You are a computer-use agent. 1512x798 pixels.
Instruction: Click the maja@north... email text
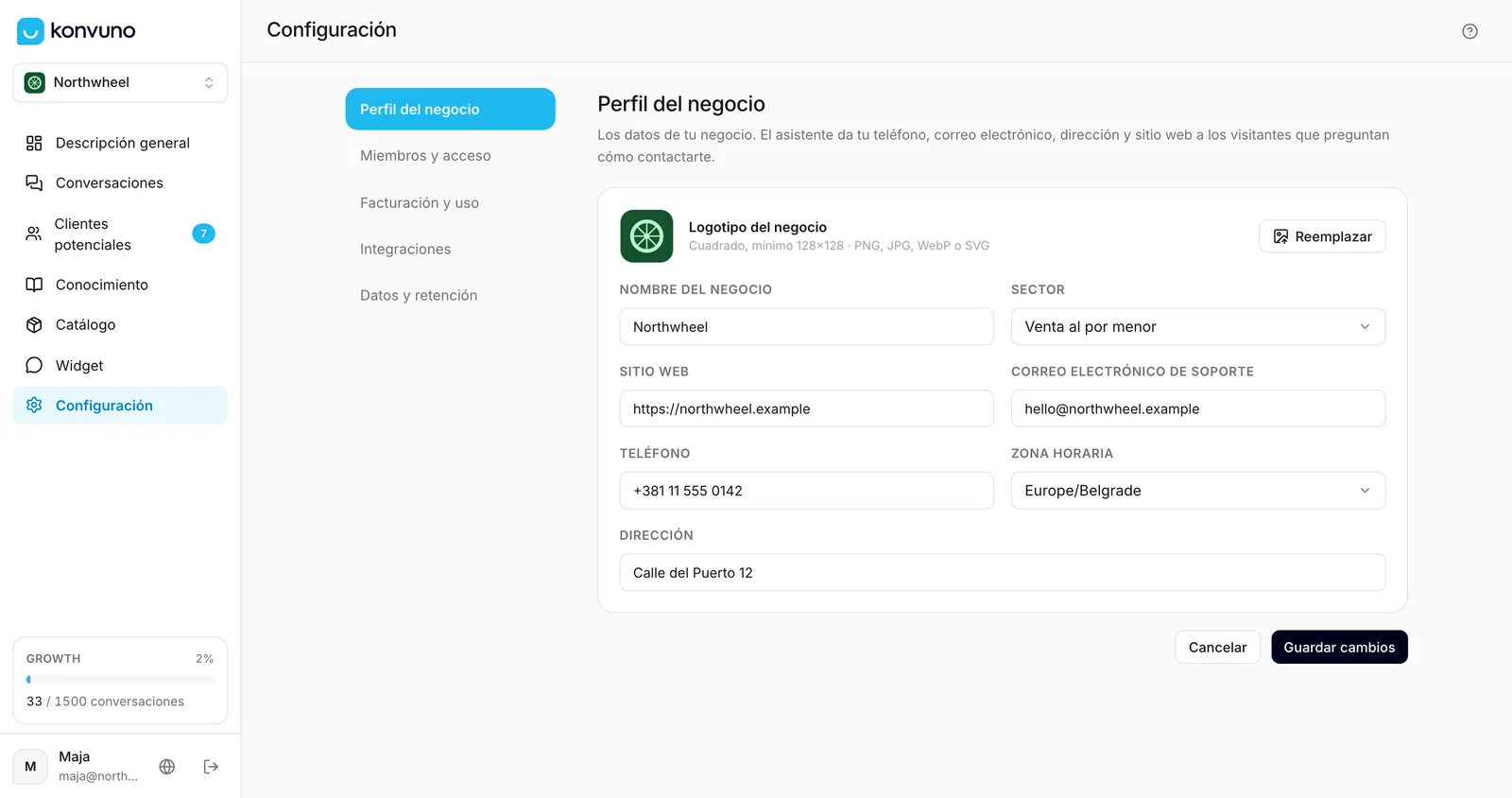98,776
